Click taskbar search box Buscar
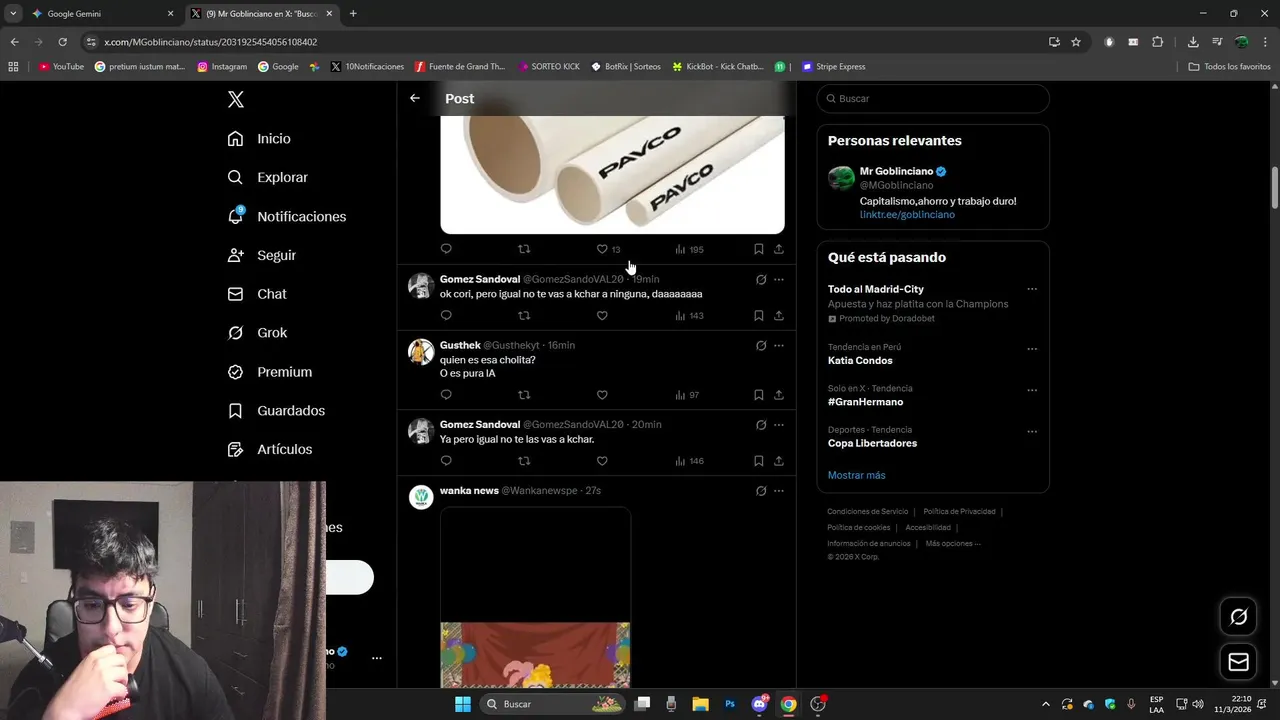Image resolution: width=1280 pixels, height=720 pixels. (552, 704)
